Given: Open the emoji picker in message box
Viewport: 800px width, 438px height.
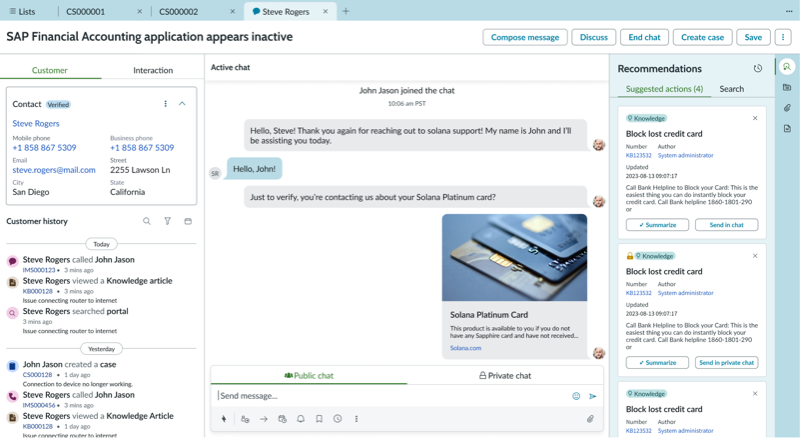Looking at the screenshot, I should [x=576, y=396].
